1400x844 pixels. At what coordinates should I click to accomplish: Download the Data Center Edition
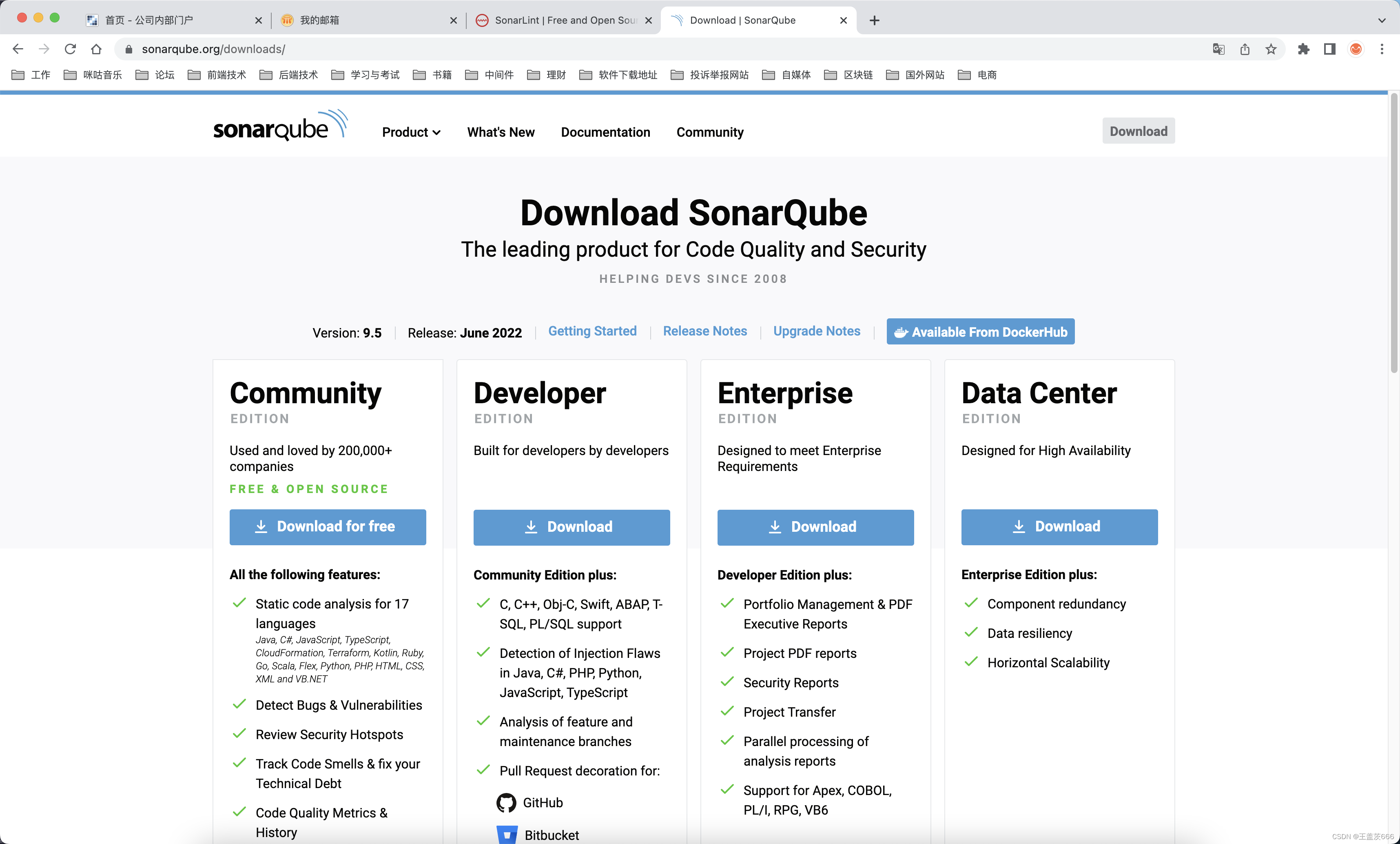[x=1059, y=527]
